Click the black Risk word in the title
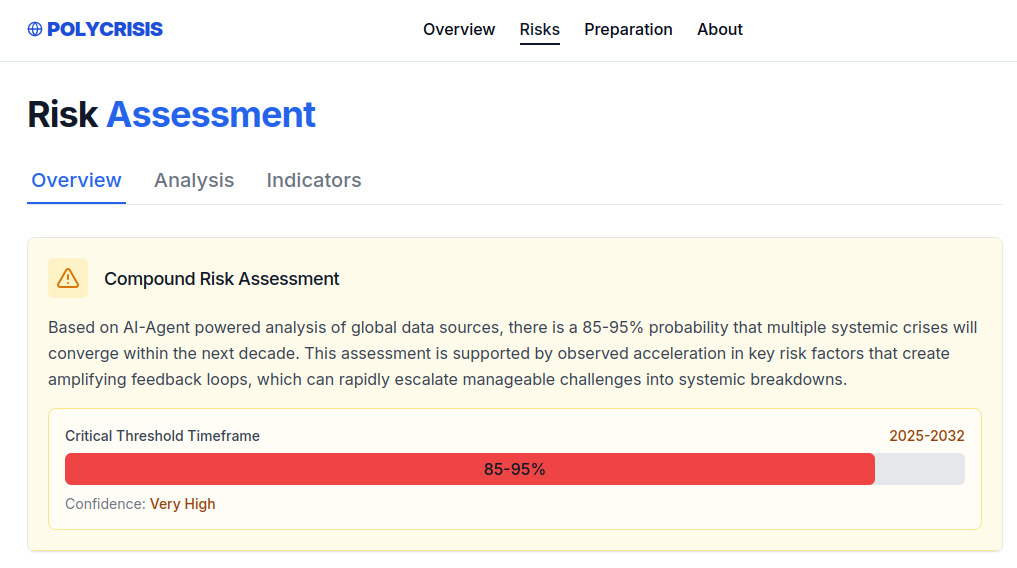The width and height of the screenshot is (1017, 568). coord(62,115)
